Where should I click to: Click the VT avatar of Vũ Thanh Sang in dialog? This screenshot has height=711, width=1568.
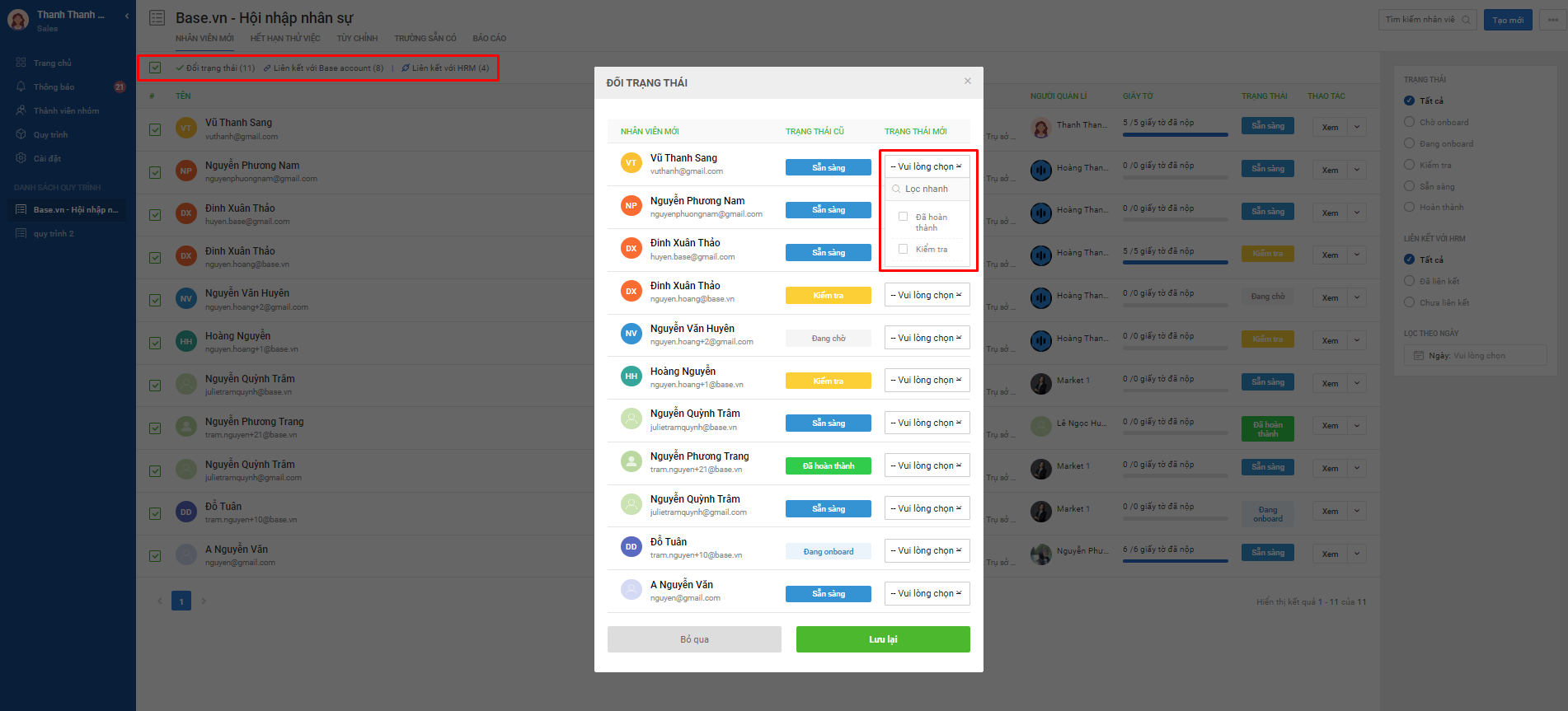tap(631, 163)
